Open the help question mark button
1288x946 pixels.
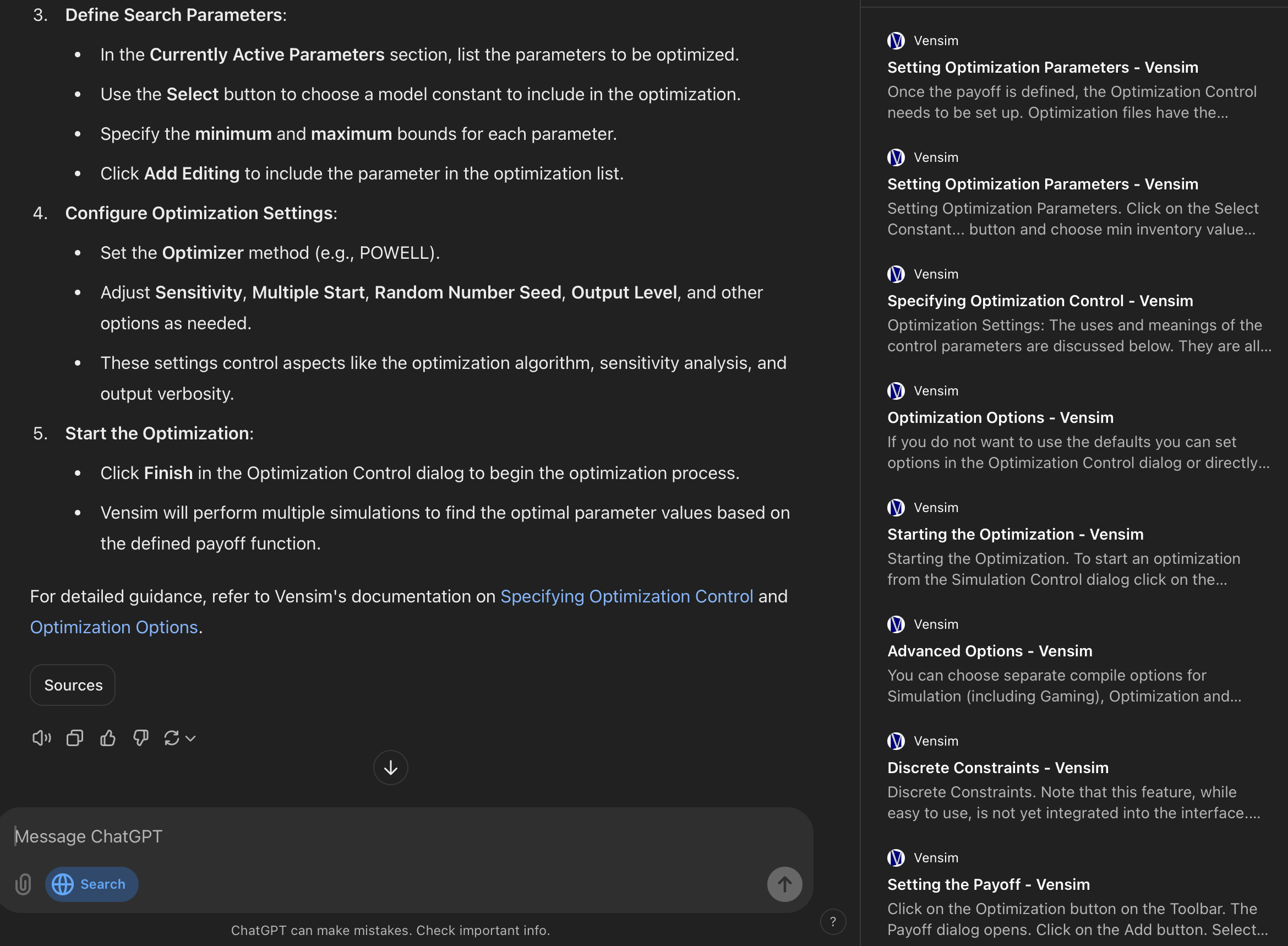(x=833, y=921)
